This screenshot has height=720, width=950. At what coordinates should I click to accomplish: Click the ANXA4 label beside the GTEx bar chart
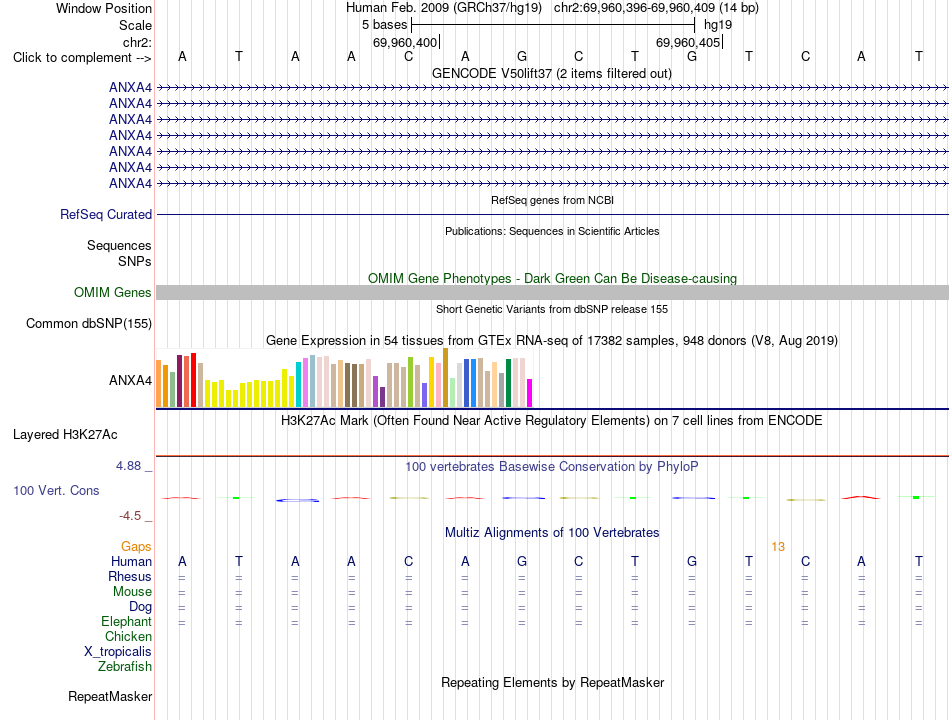[130, 381]
